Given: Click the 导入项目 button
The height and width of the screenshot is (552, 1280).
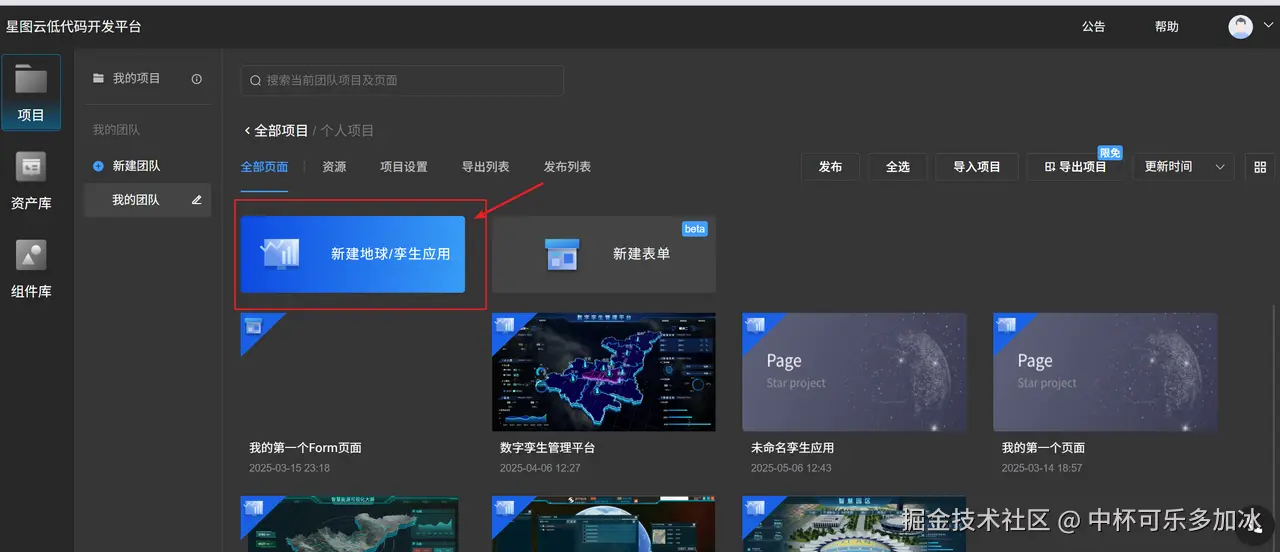Looking at the screenshot, I should click(977, 167).
